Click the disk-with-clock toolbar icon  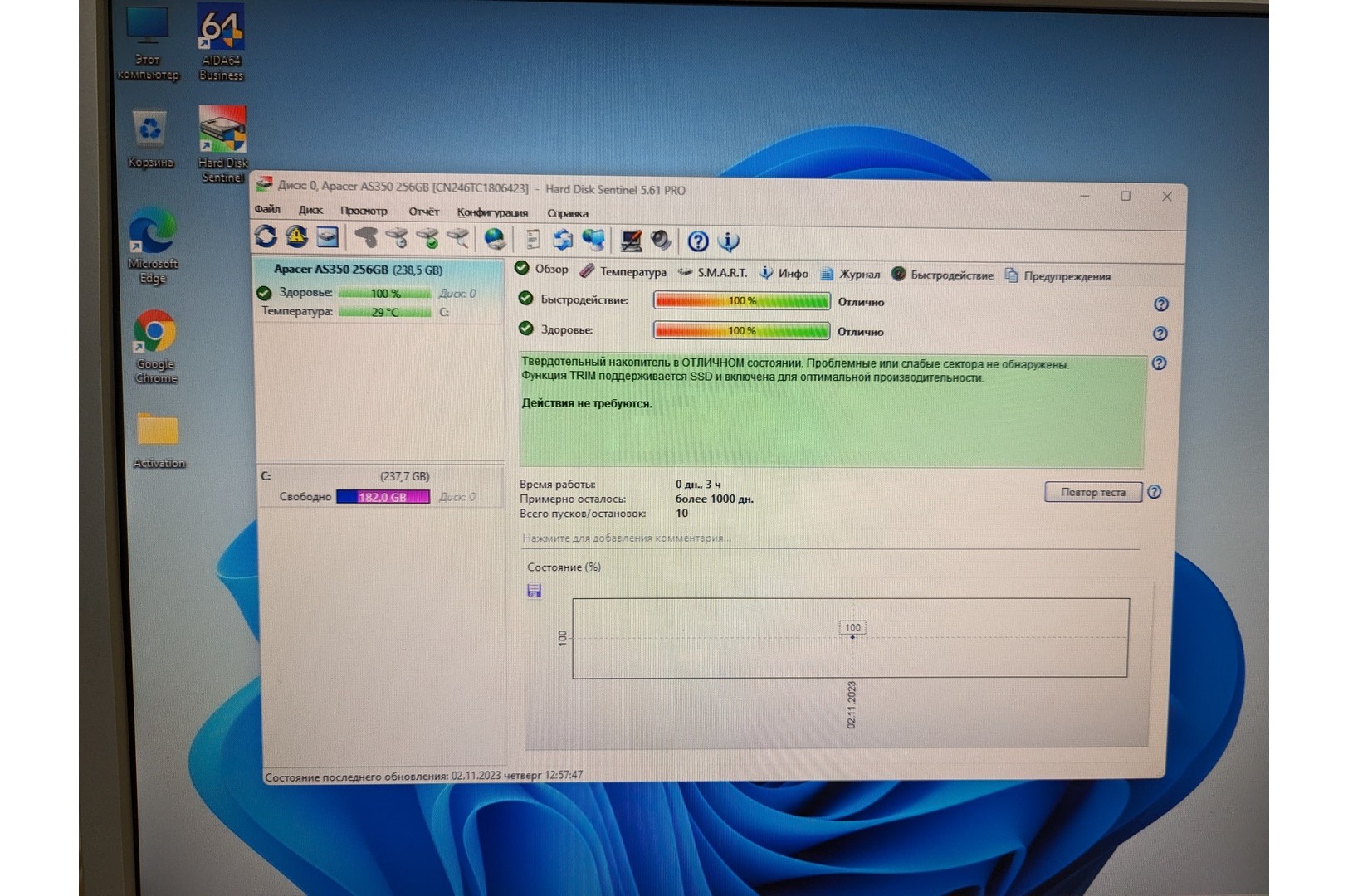(x=397, y=239)
